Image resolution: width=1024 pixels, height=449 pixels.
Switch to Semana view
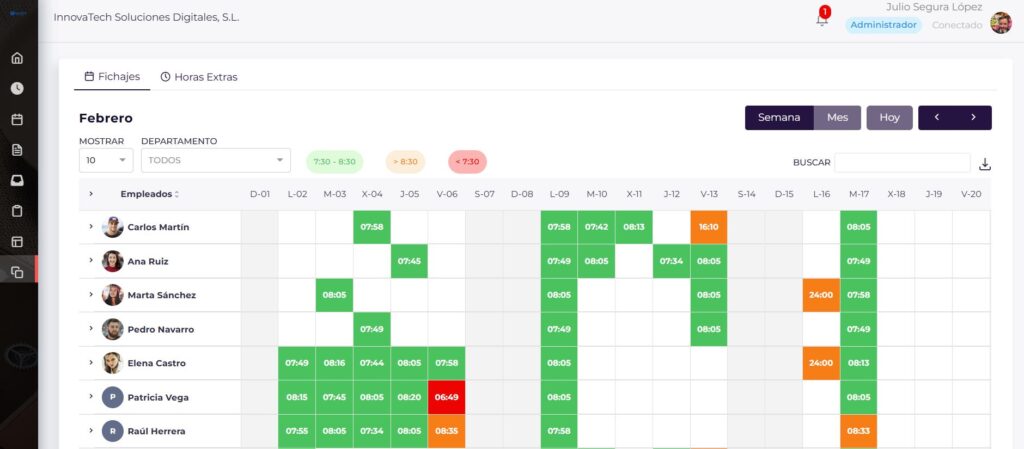(x=779, y=118)
